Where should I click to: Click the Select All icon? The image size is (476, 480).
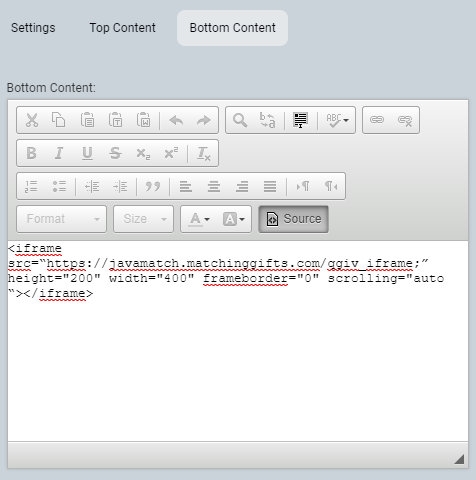click(x=300, y=120)
